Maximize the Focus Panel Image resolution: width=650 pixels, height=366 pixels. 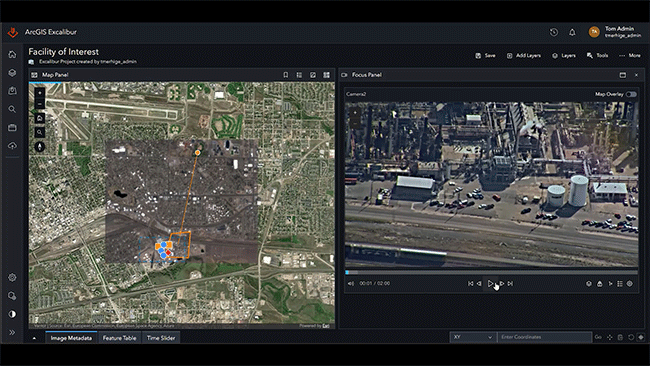point(623,75)
